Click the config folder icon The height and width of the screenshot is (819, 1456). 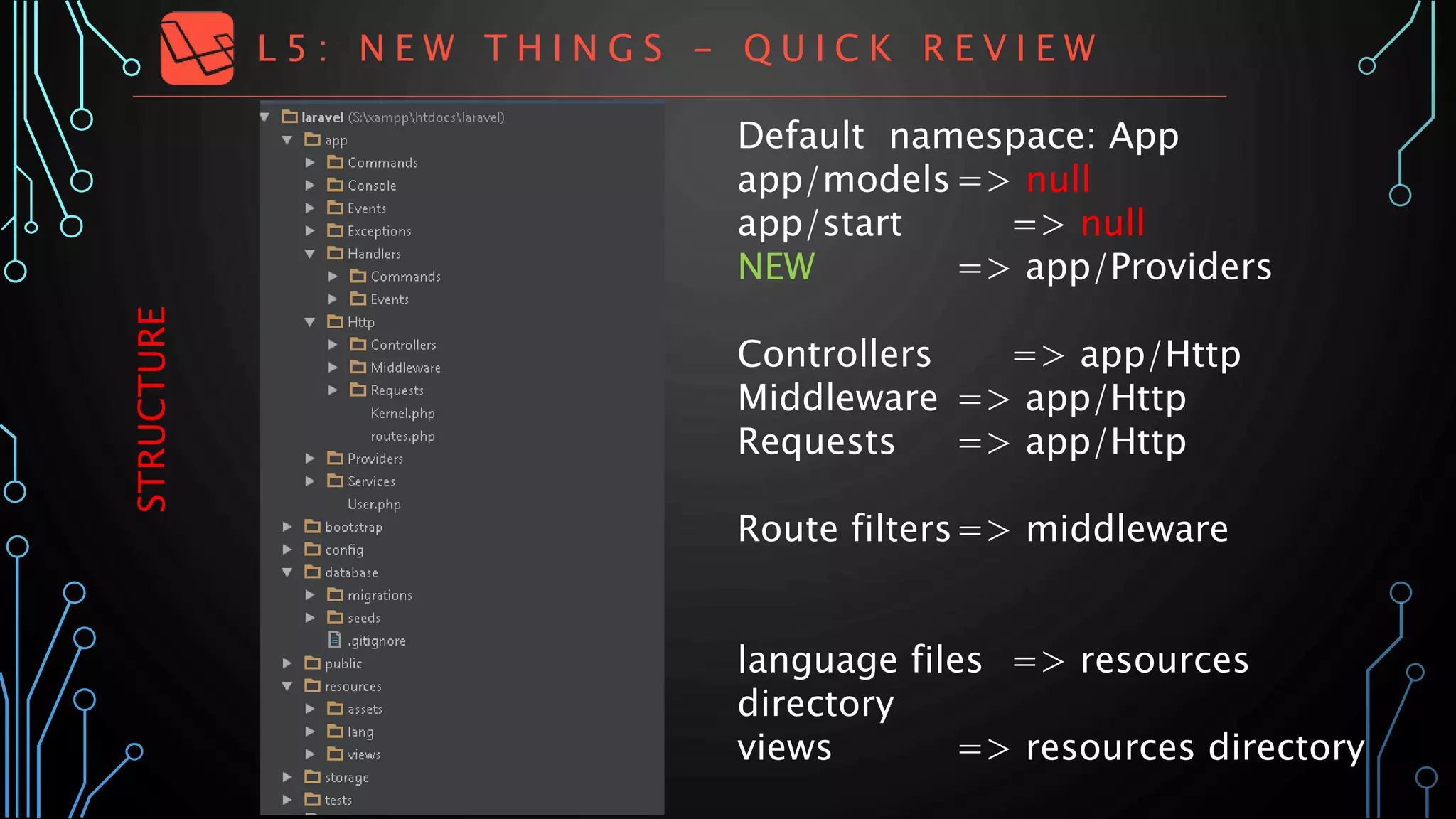coord(312,549)
